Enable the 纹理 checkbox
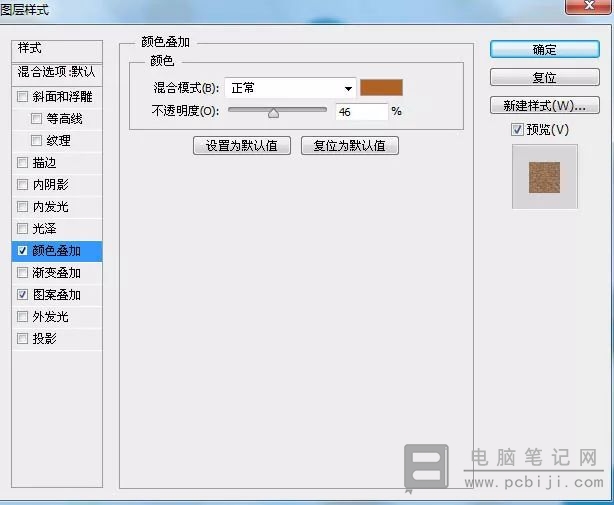Image resolution: width=614 pixels, height=505 pixels. coord(36,140)
